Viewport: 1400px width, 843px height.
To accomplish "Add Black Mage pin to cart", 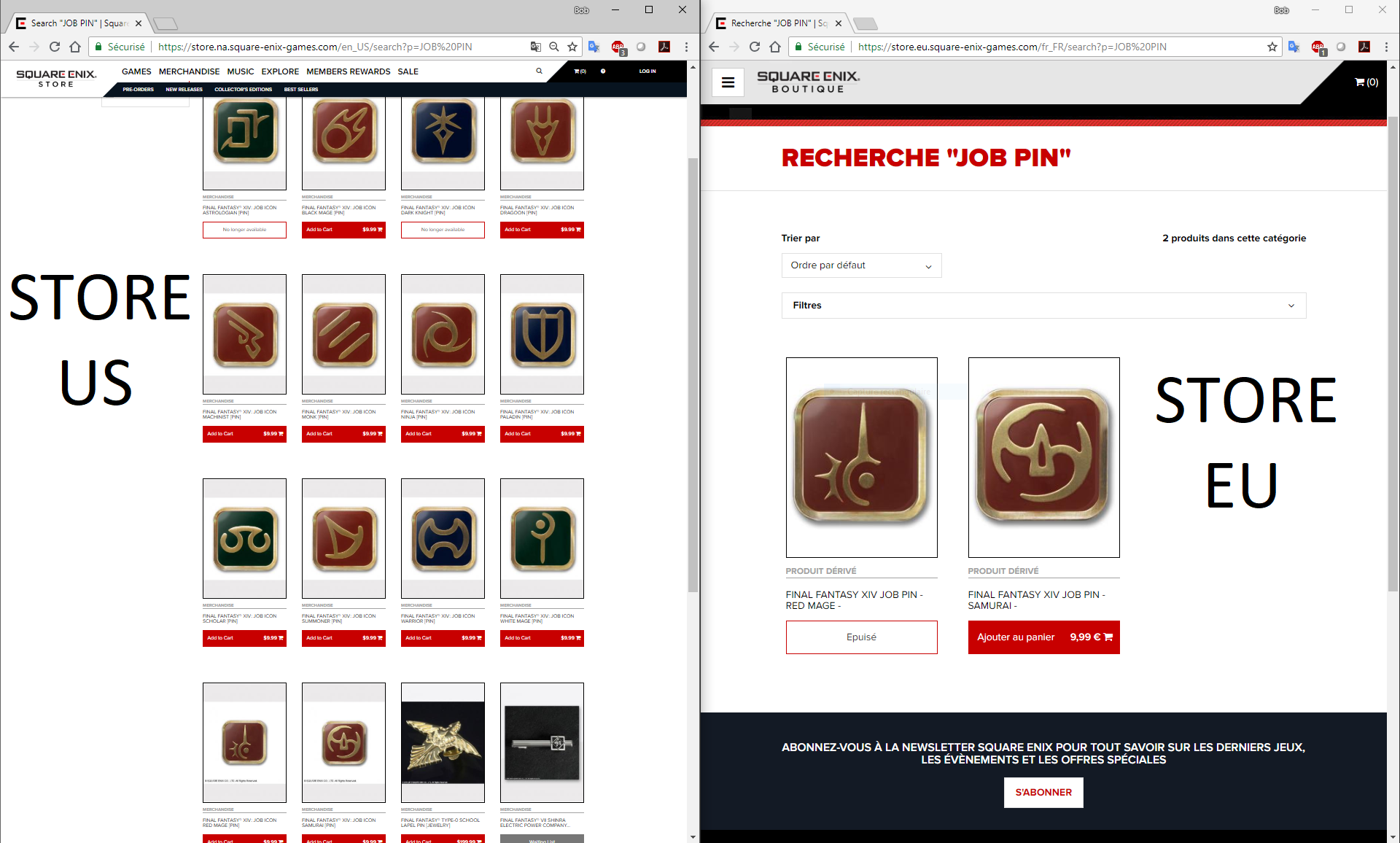I will pyautogui.click(x=343, y=230).
